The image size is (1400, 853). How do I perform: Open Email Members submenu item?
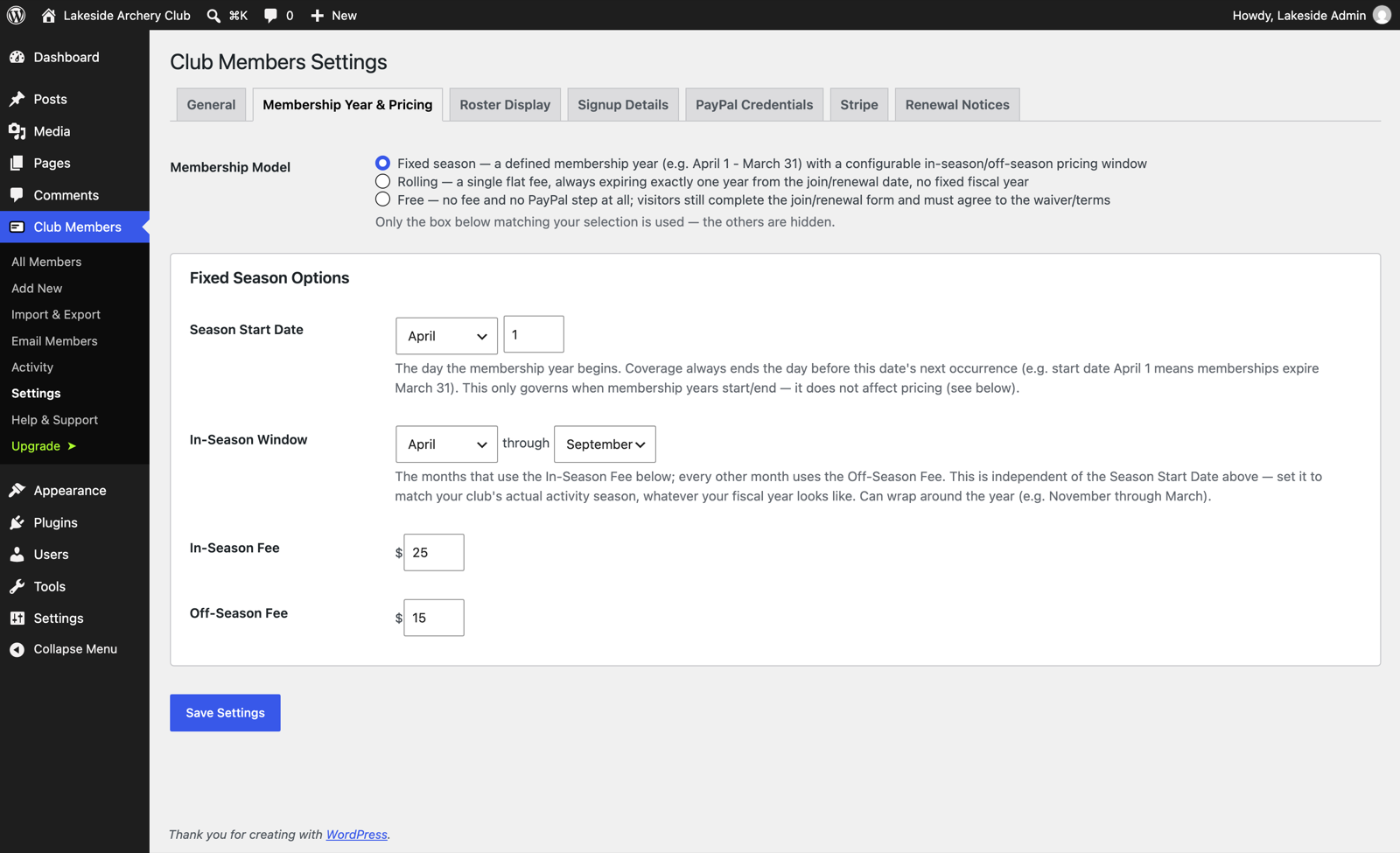click(54, 341)
